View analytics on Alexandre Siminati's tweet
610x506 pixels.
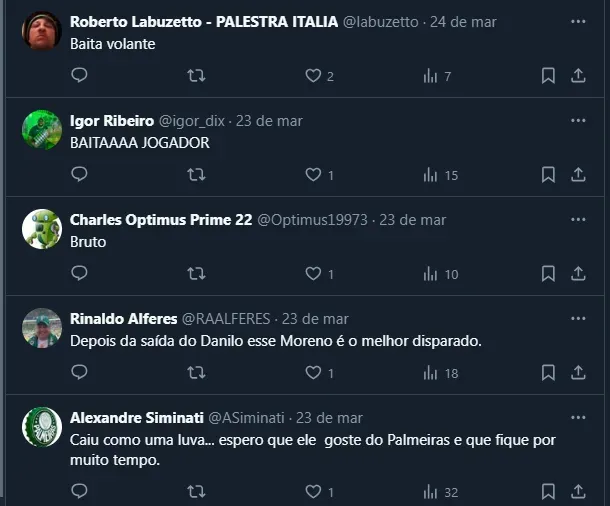point(431,492)
